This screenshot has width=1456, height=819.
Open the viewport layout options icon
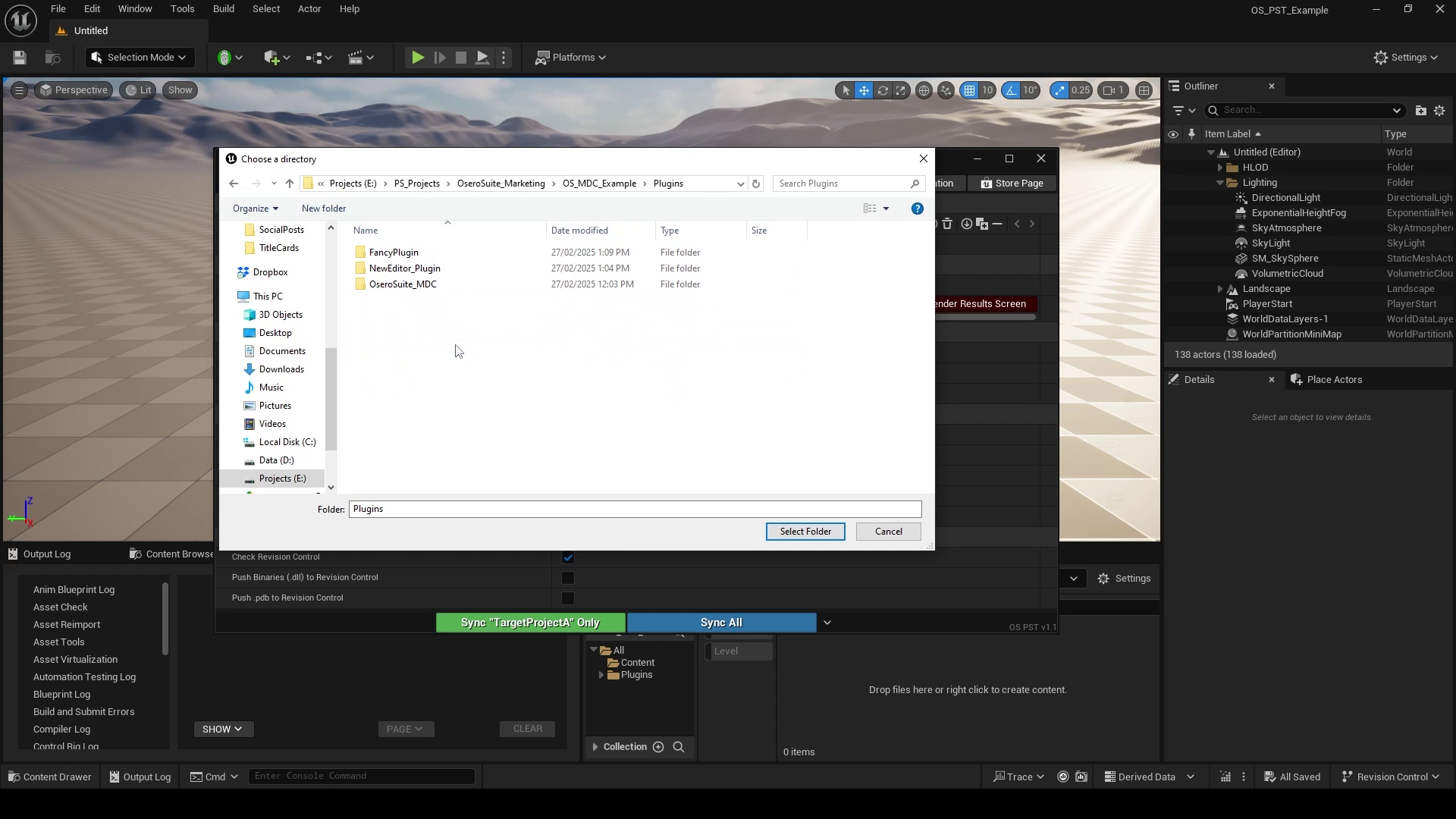[x=1144, y=90]
